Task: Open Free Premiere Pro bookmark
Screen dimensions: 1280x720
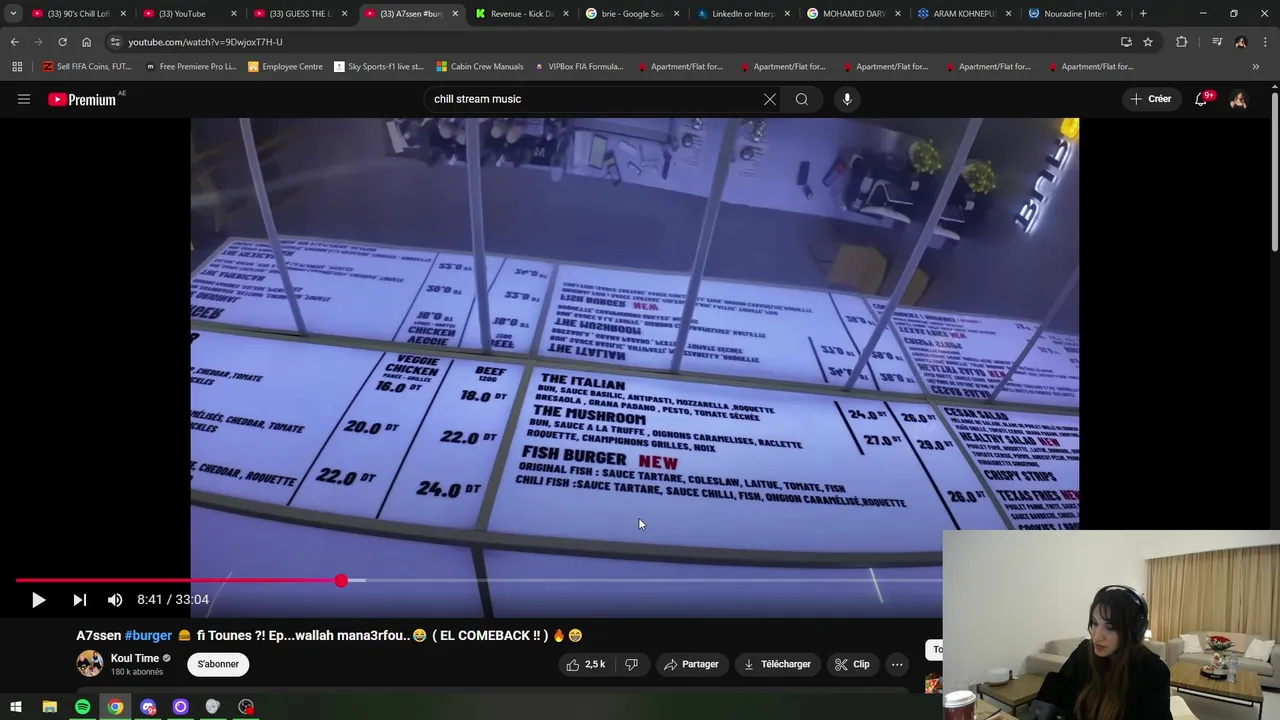Action: coord(190,66)
